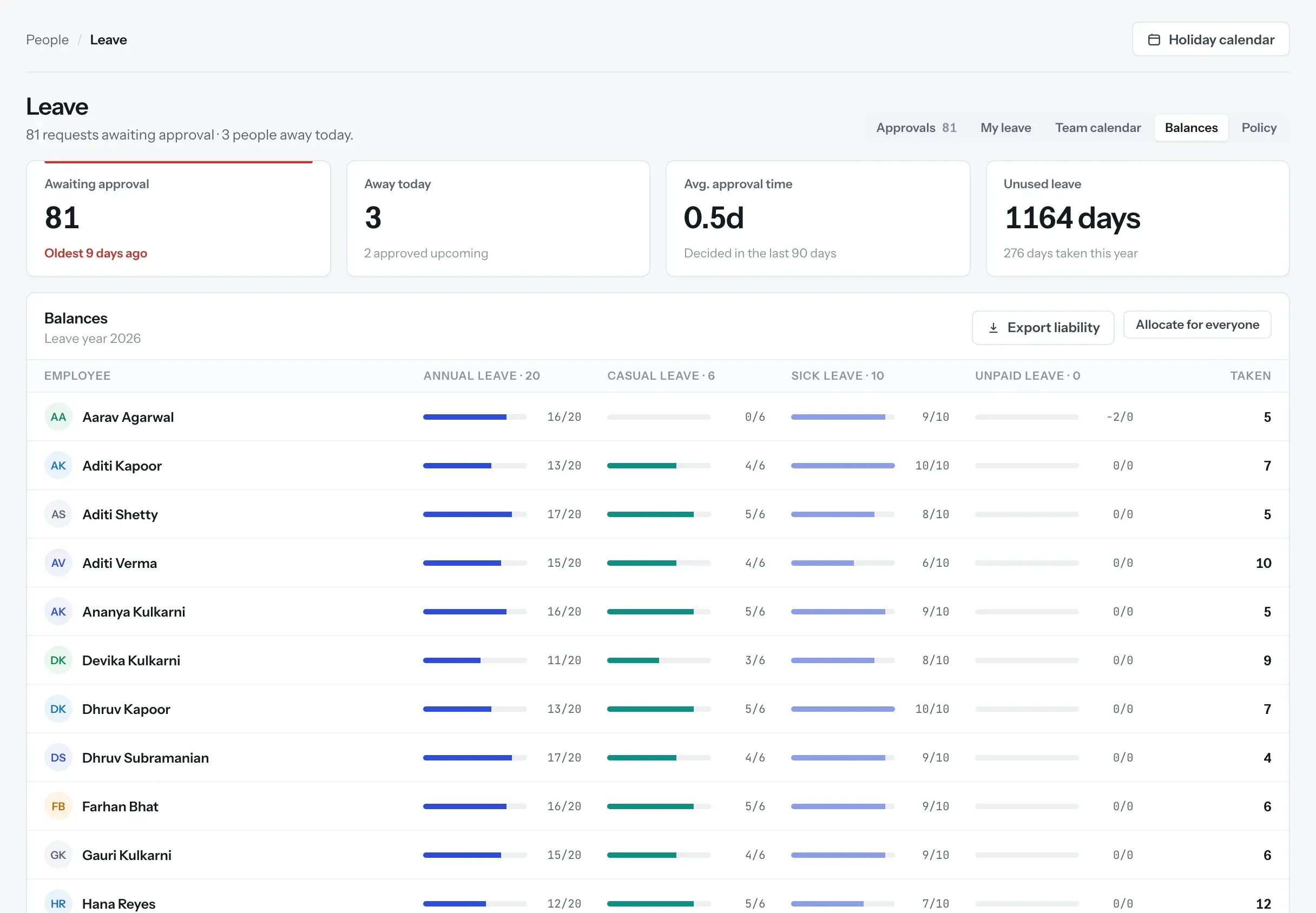Click Gauri Kulkarni's GK avatar
Image resolution: width=1316 pixels, height=913 pixels.
coord(58,855)
